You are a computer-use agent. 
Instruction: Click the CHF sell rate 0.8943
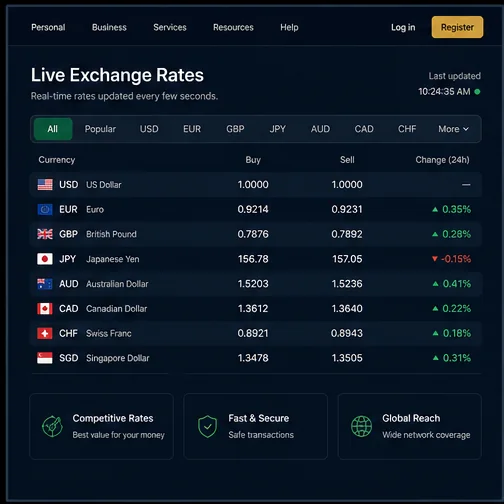tap(347, 333)
